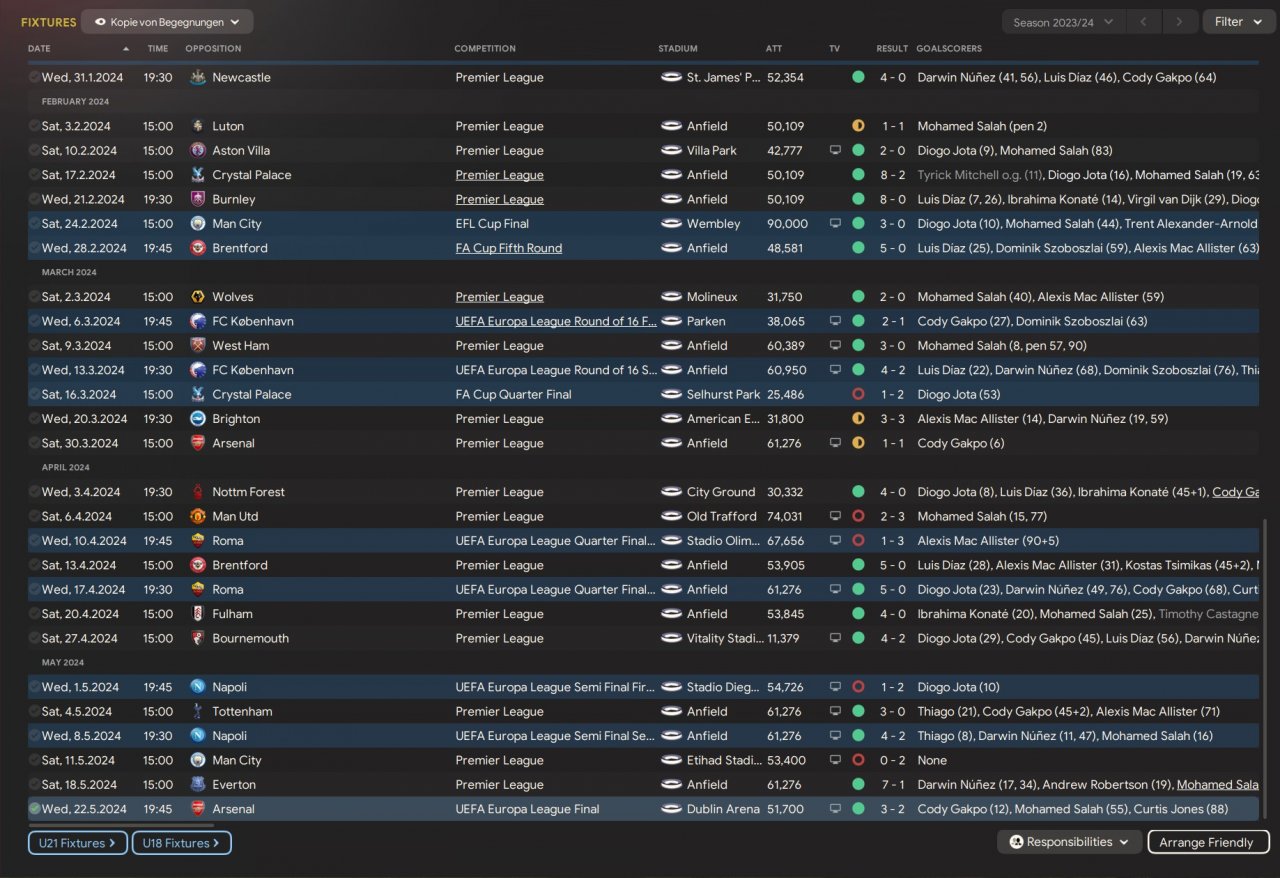Click the TV icon in the Man Utd row
This screenshot has width=1280, height=878.
click(835, 517)
